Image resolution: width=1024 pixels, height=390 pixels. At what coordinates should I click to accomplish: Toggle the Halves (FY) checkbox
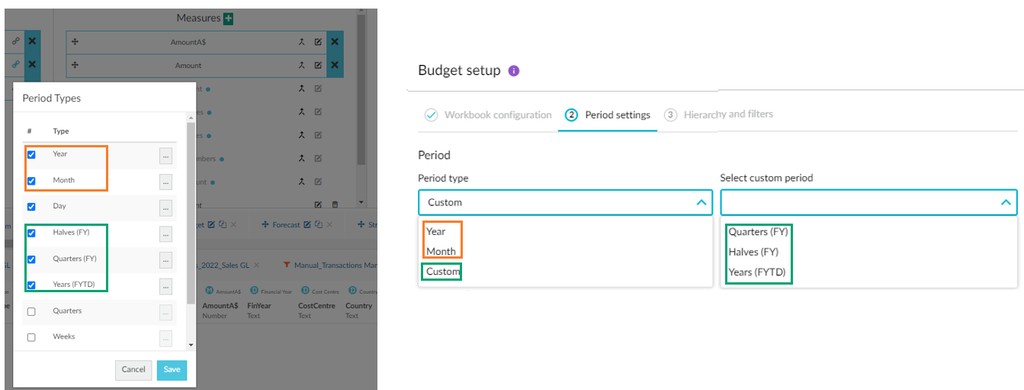[x=31, y=233]
